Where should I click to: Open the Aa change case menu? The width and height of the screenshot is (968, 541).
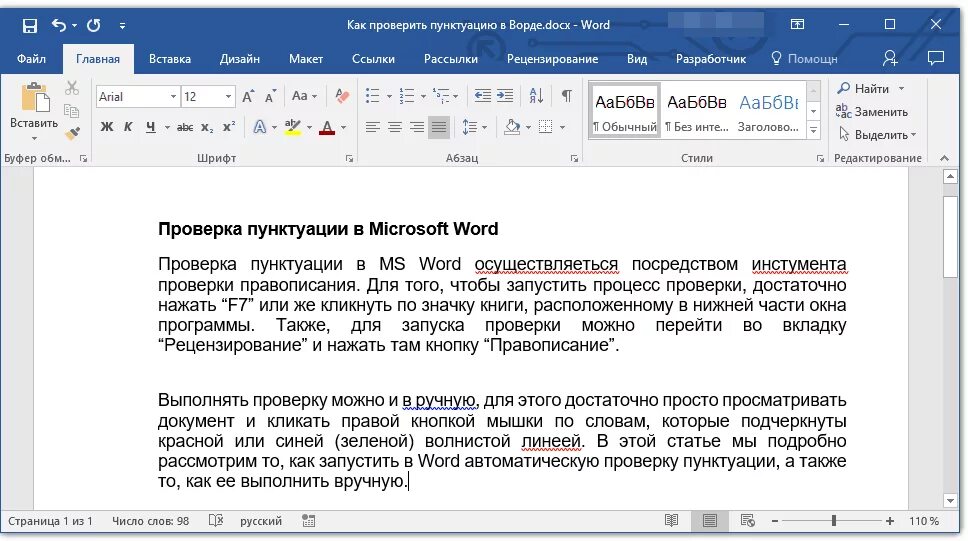point(304,96)
